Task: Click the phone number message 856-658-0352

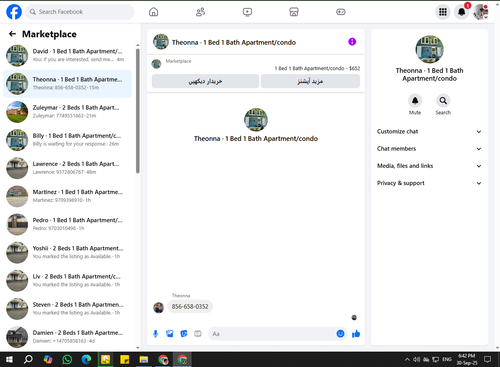Action: 190,306
